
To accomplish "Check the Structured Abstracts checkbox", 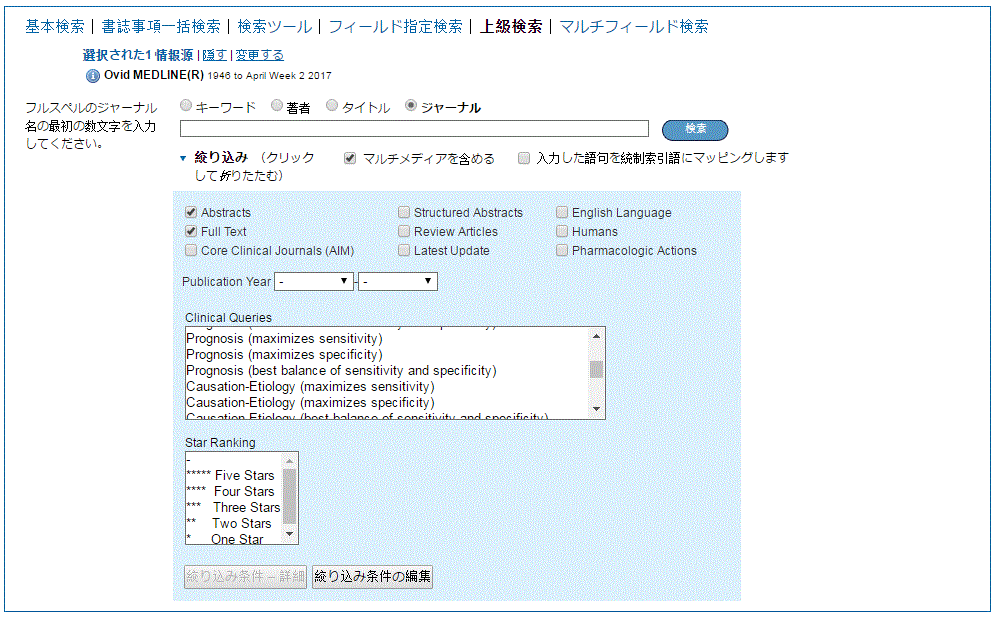I will [403, 212].
